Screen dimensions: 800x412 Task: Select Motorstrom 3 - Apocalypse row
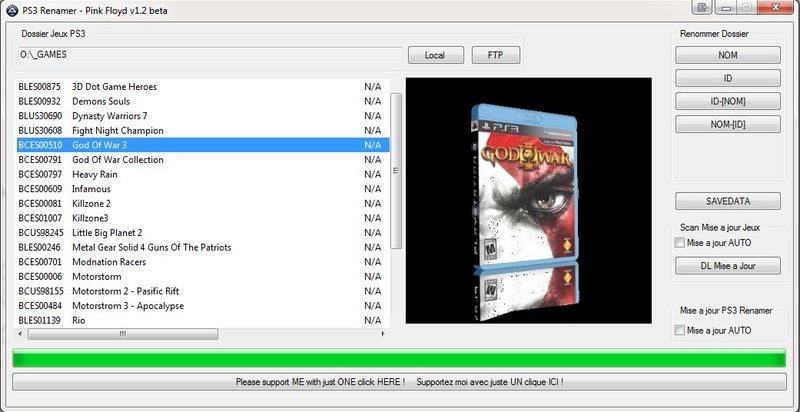click(x=203, y=306)
